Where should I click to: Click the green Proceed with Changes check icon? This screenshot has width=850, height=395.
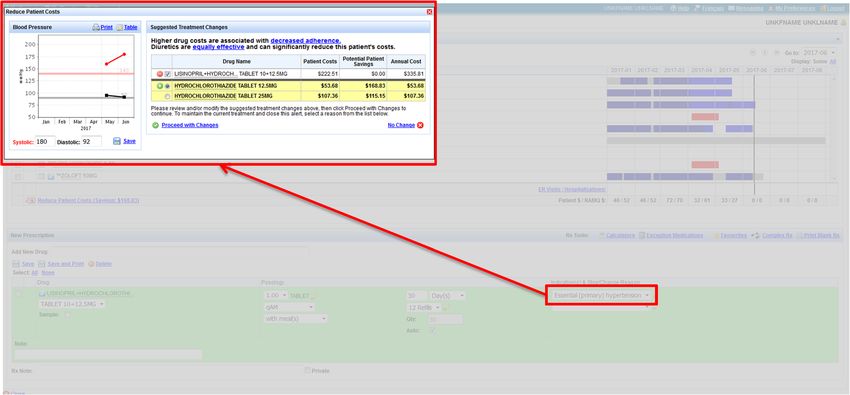(156, 125)
